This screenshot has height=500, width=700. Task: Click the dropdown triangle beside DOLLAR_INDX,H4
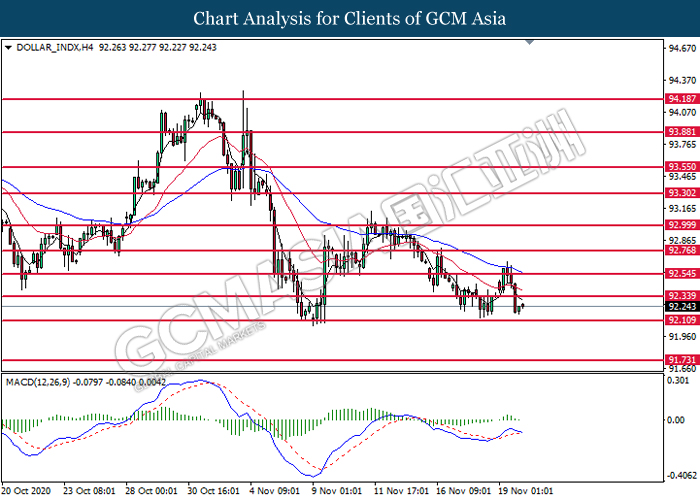click(8, 47)
